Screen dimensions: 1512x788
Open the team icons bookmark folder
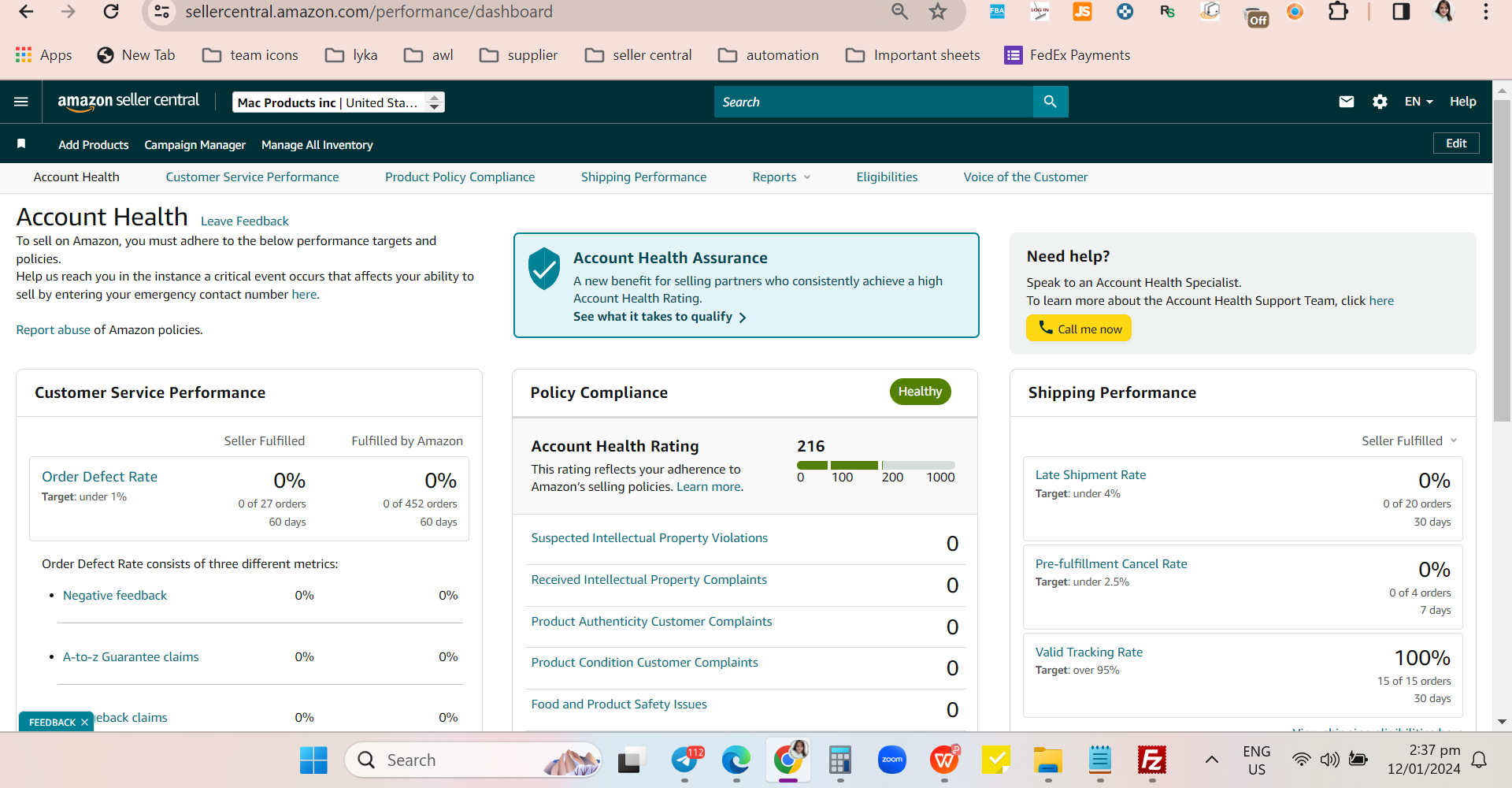coord(250,55)
